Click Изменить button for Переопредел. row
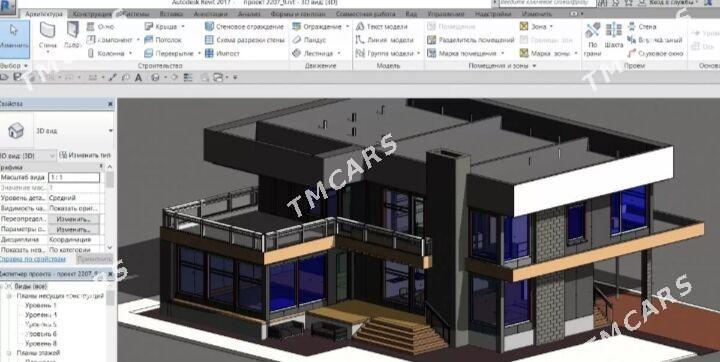This screenshot has height=362, width=720. pos(73,219)
